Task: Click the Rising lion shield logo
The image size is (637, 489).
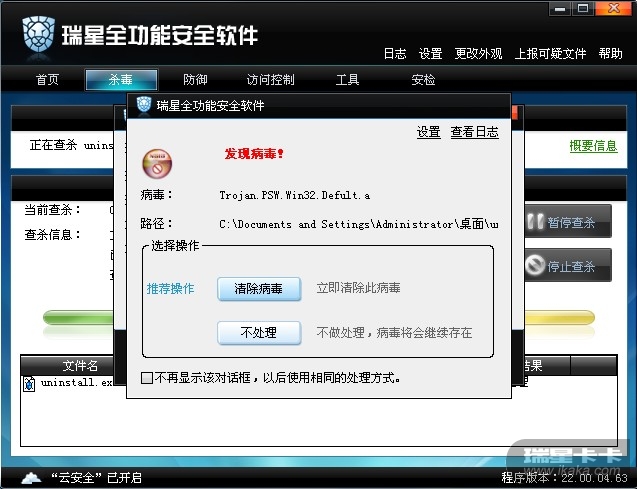Action: click(39, 34)
